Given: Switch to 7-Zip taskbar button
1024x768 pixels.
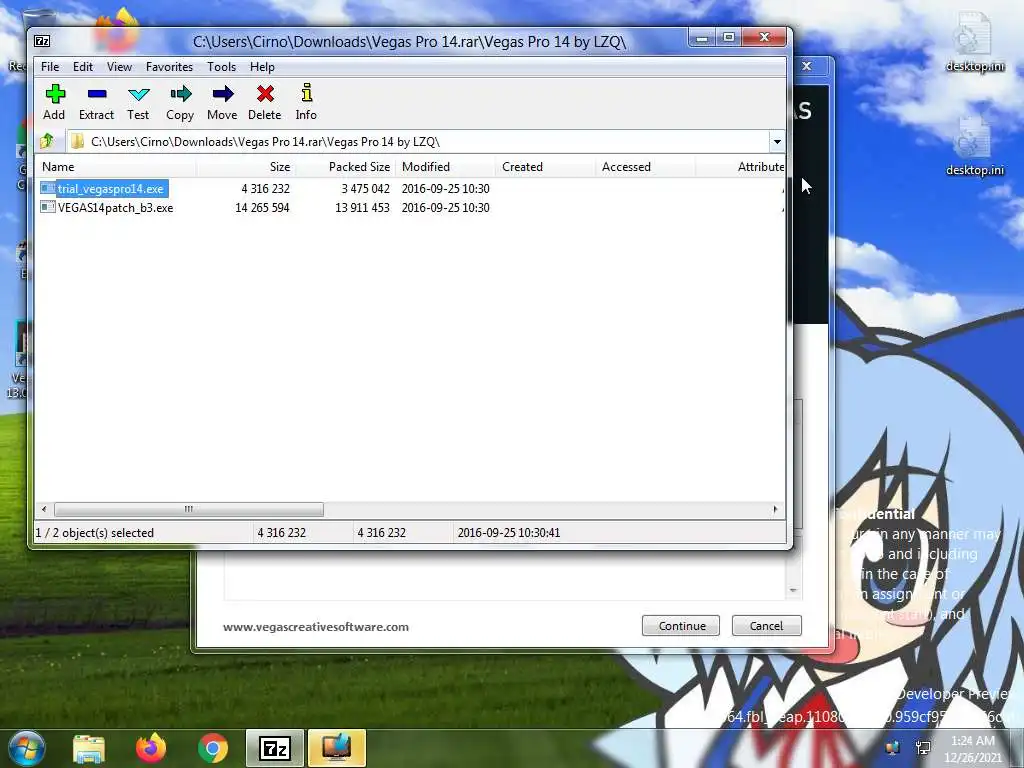Looking at the screenshot, I should (x=275, y=748).
